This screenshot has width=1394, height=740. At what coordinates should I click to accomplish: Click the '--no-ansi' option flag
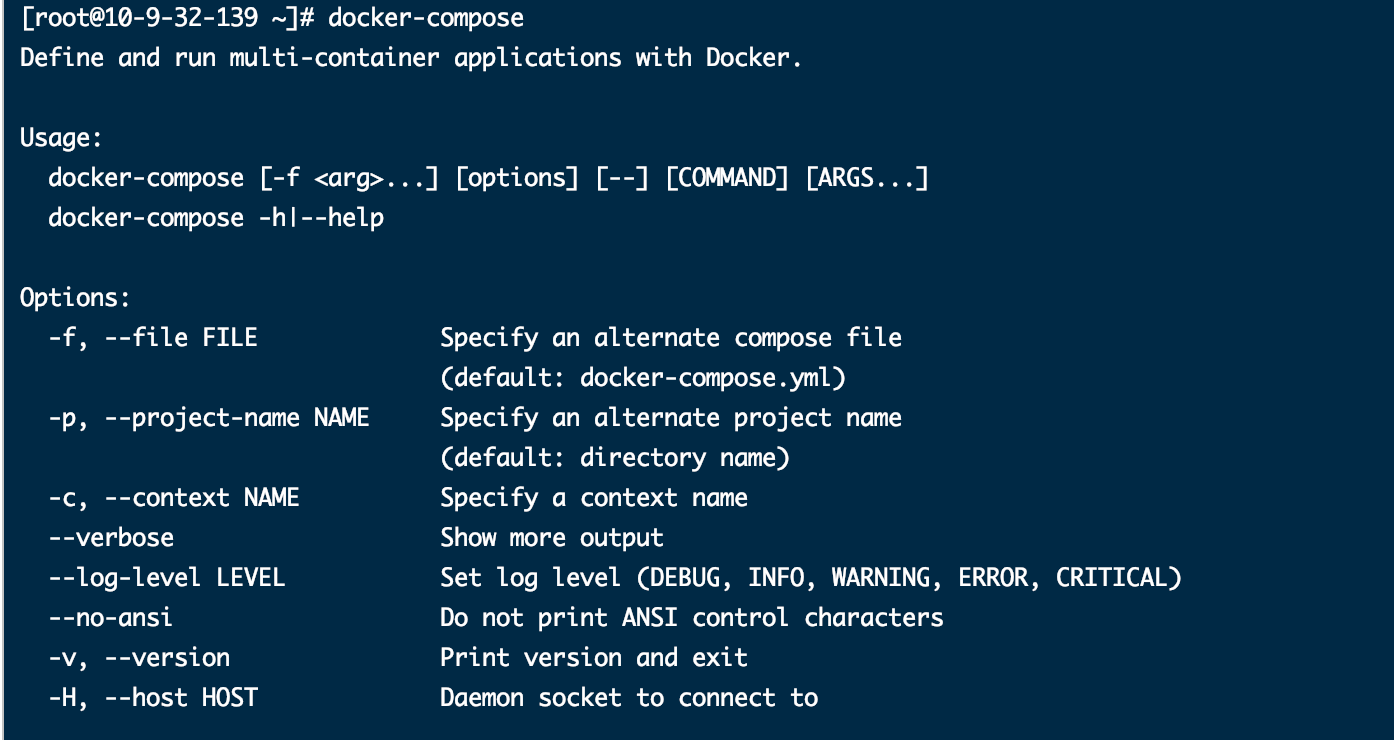tap(111, 618)
